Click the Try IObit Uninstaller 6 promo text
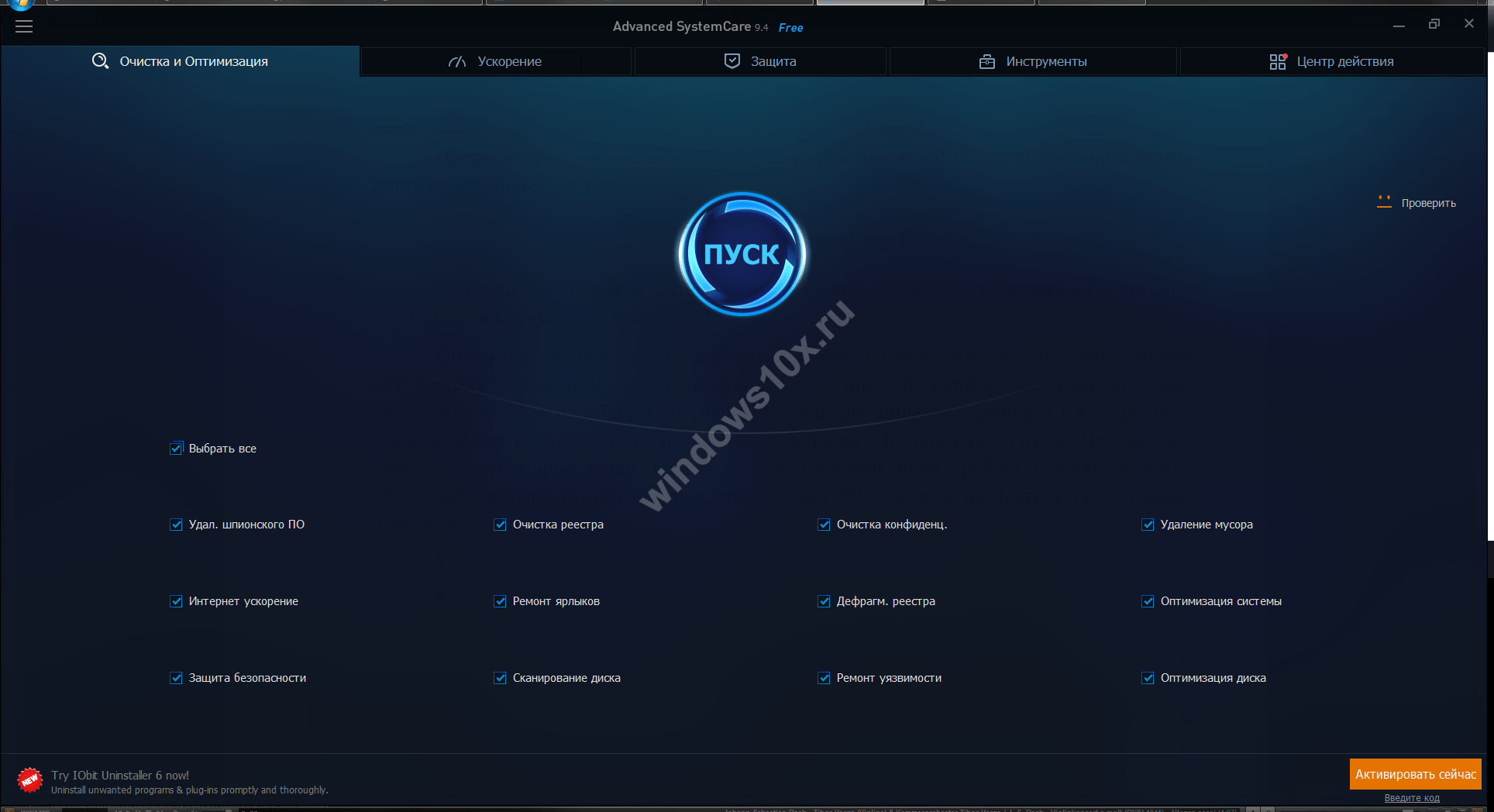 pos(120,776)
